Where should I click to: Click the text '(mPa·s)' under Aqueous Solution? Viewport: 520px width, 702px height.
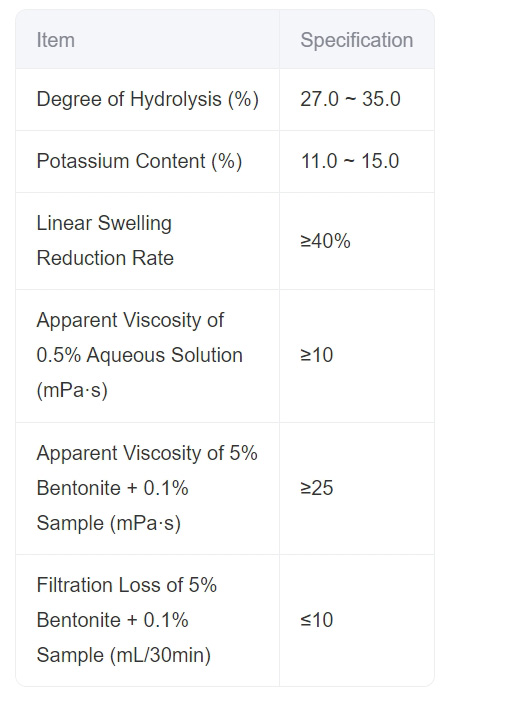coord(72,390)
